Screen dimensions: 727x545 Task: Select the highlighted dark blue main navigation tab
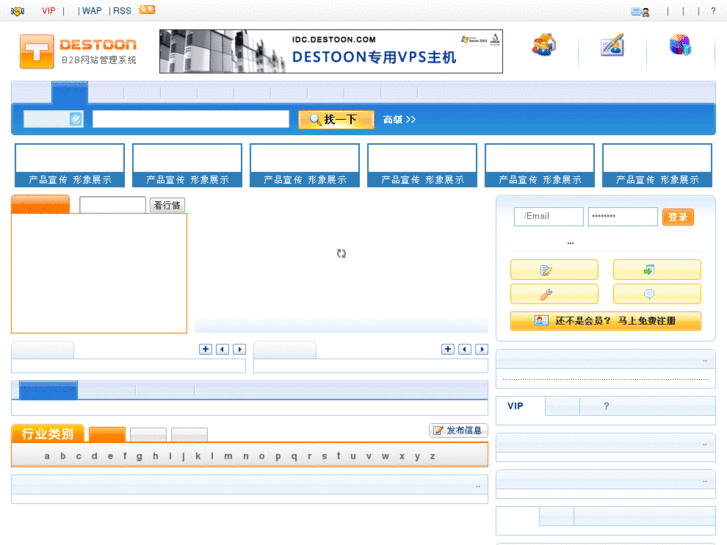[70, 92]
